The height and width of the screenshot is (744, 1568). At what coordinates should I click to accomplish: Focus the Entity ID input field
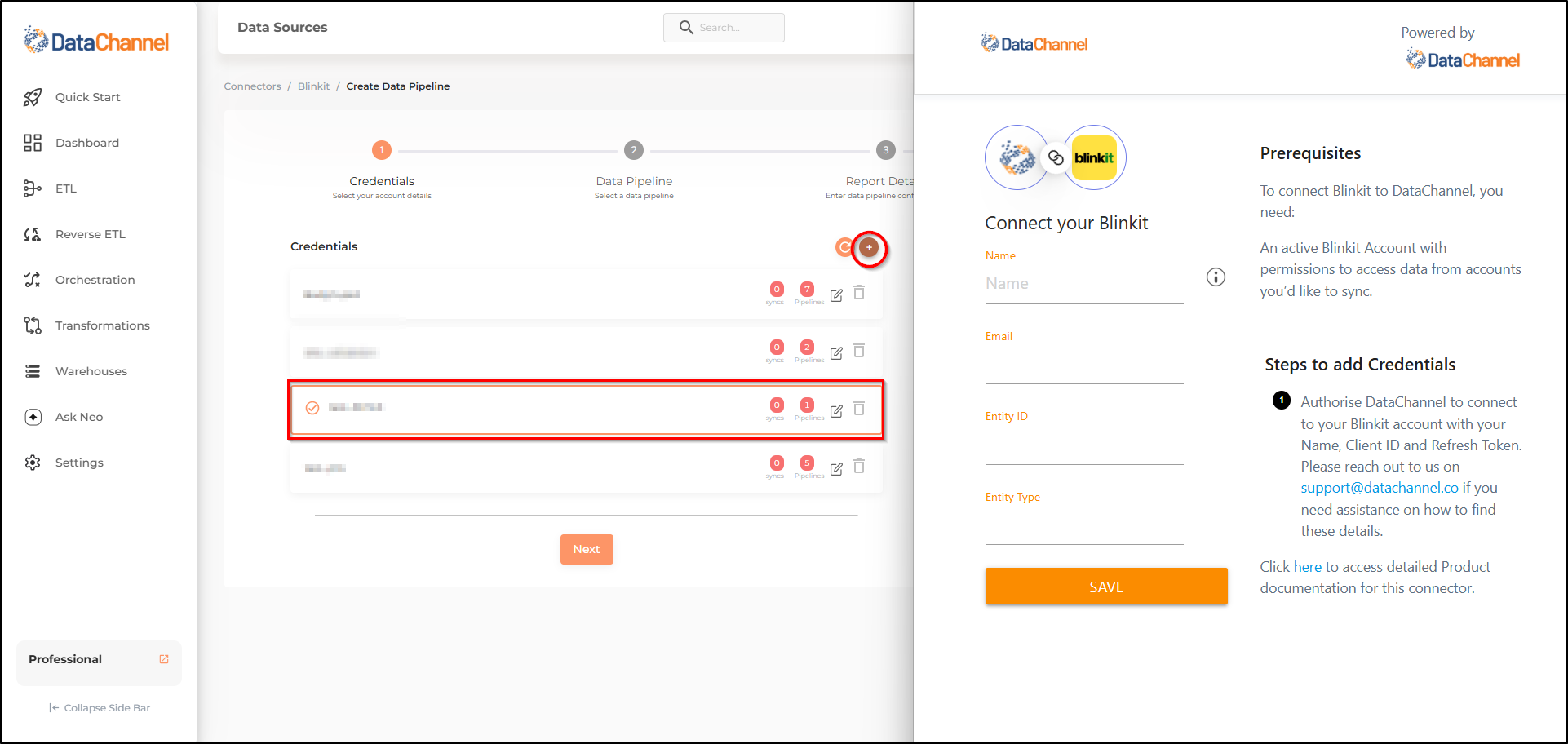[x=1084, y=445]
